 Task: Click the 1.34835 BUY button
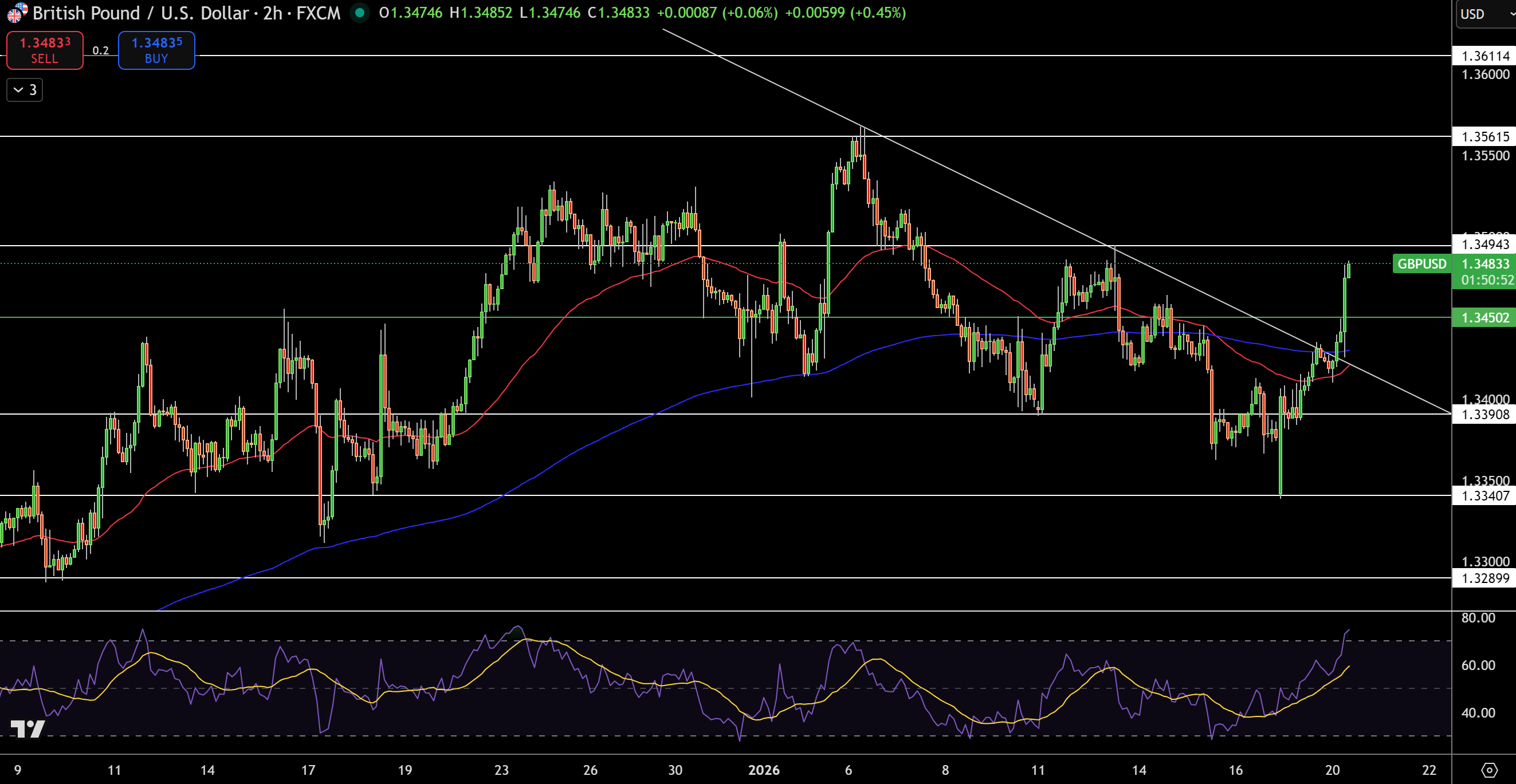click(x=156, y=50)
